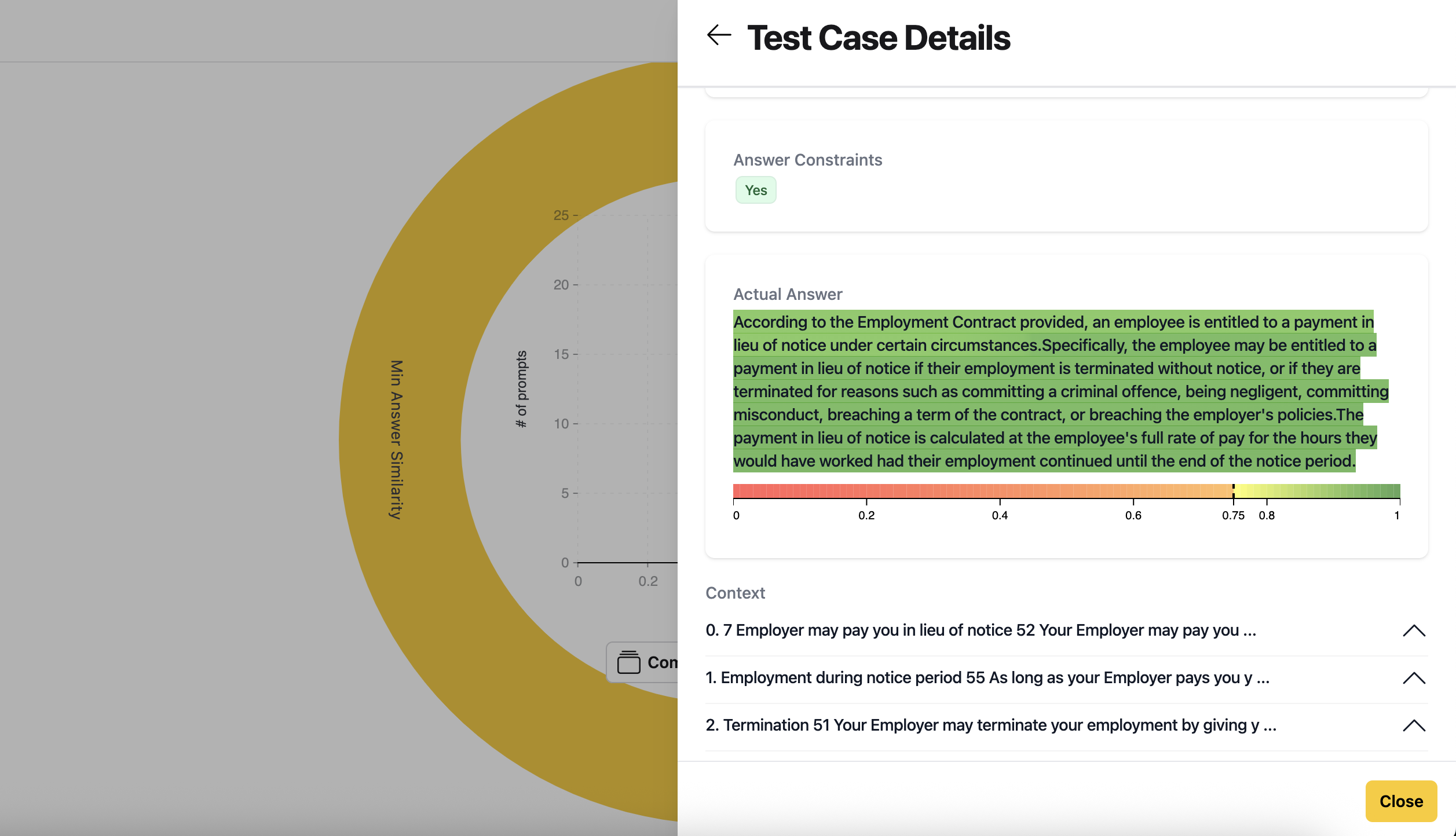The width and height of the screenshot is (1456, 836).
Task: Click the collapse arrow on the first Context snippet
Action: click(x=1414, y=630)
